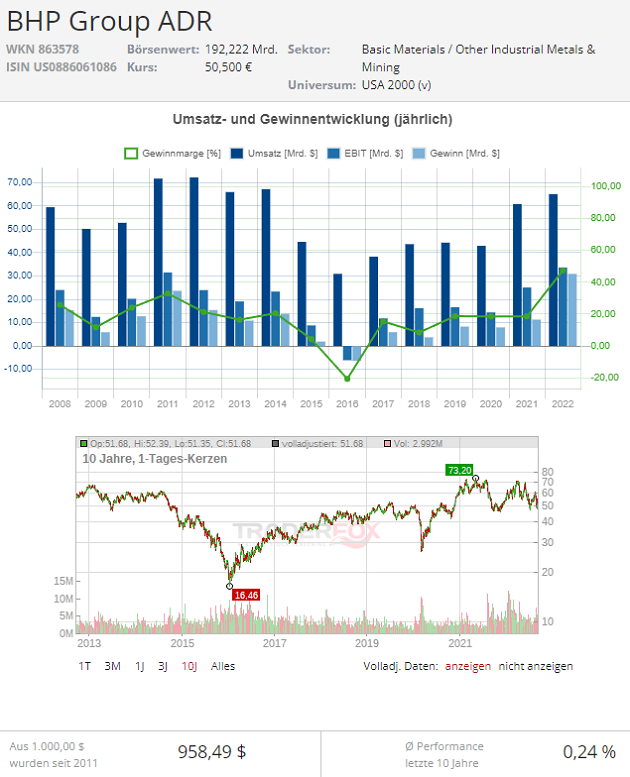Click the 958,49 $ value

212,752
